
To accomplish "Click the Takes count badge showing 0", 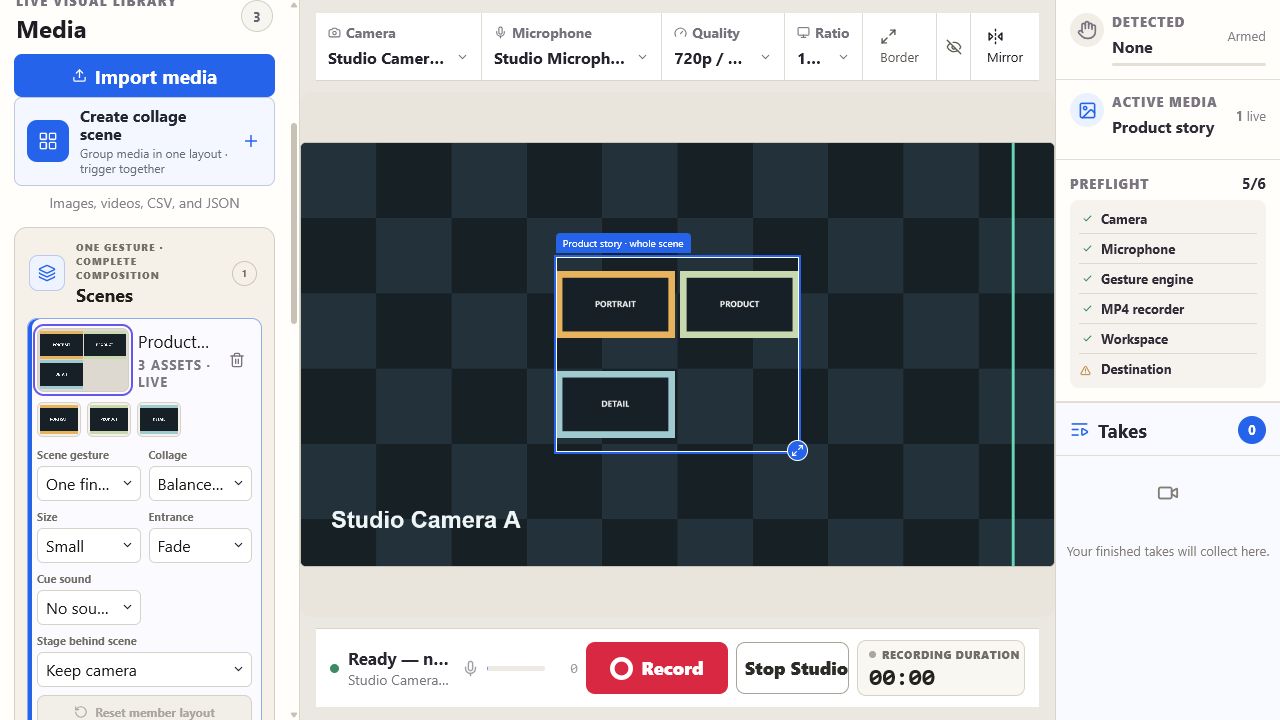I will [x=1251, y=431].
